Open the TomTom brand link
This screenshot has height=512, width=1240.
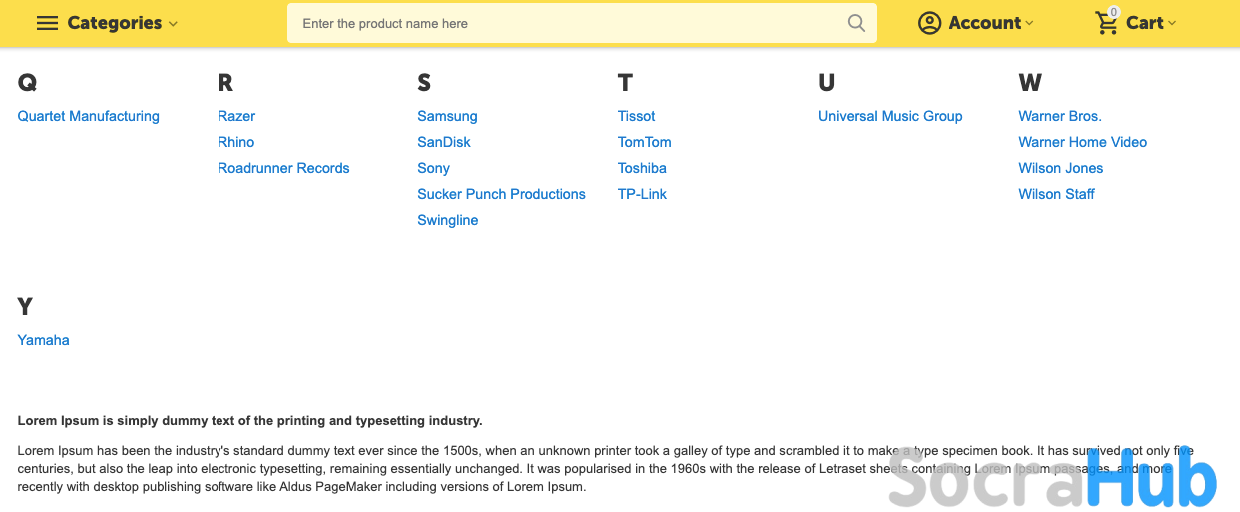click(644, 142)
